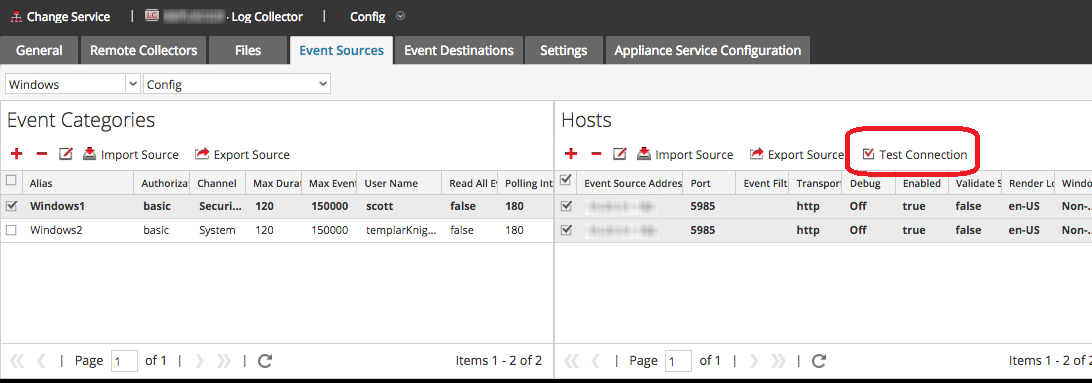Screen dimensions: 1092x383
Task: Click Export Source icon in Hosts panel
Action: click(756, 154)
